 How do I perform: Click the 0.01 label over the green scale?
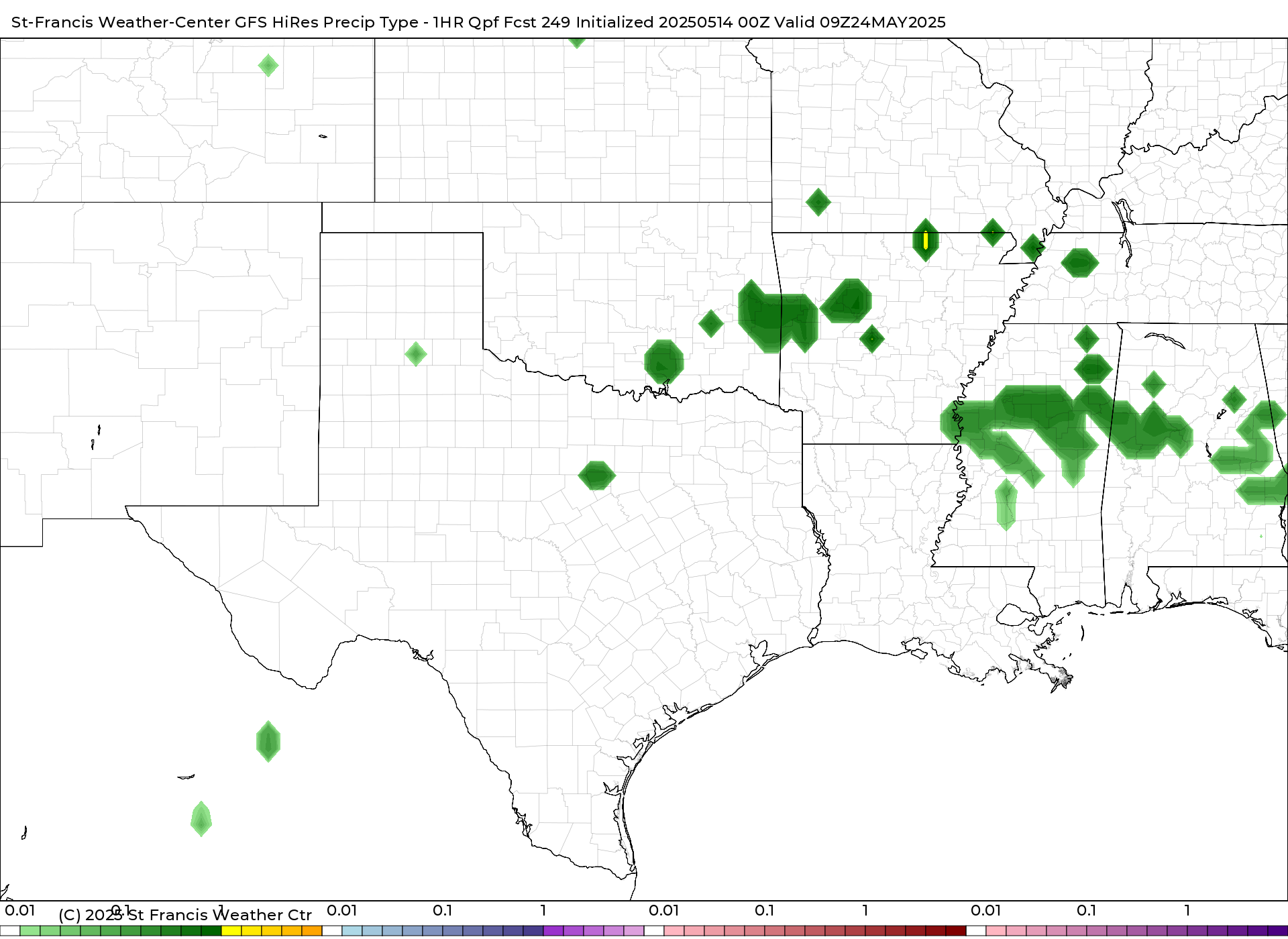click(x=20, y=911)
